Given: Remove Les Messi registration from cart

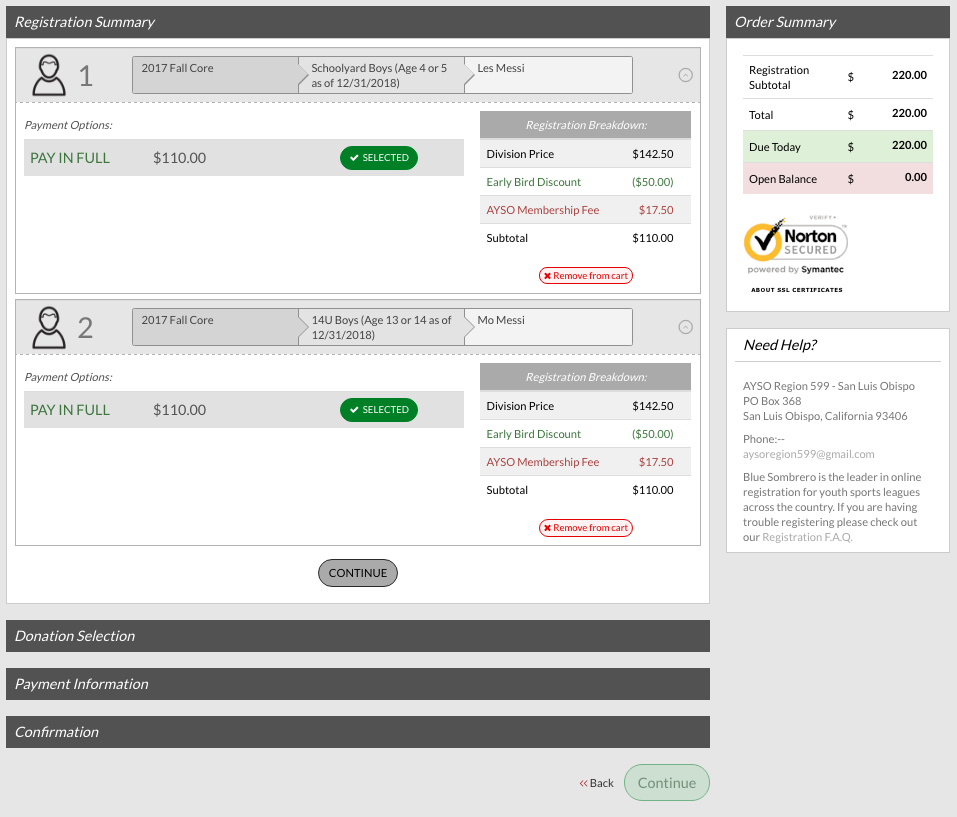Looking at the screenshot, I should pos(586,276).
